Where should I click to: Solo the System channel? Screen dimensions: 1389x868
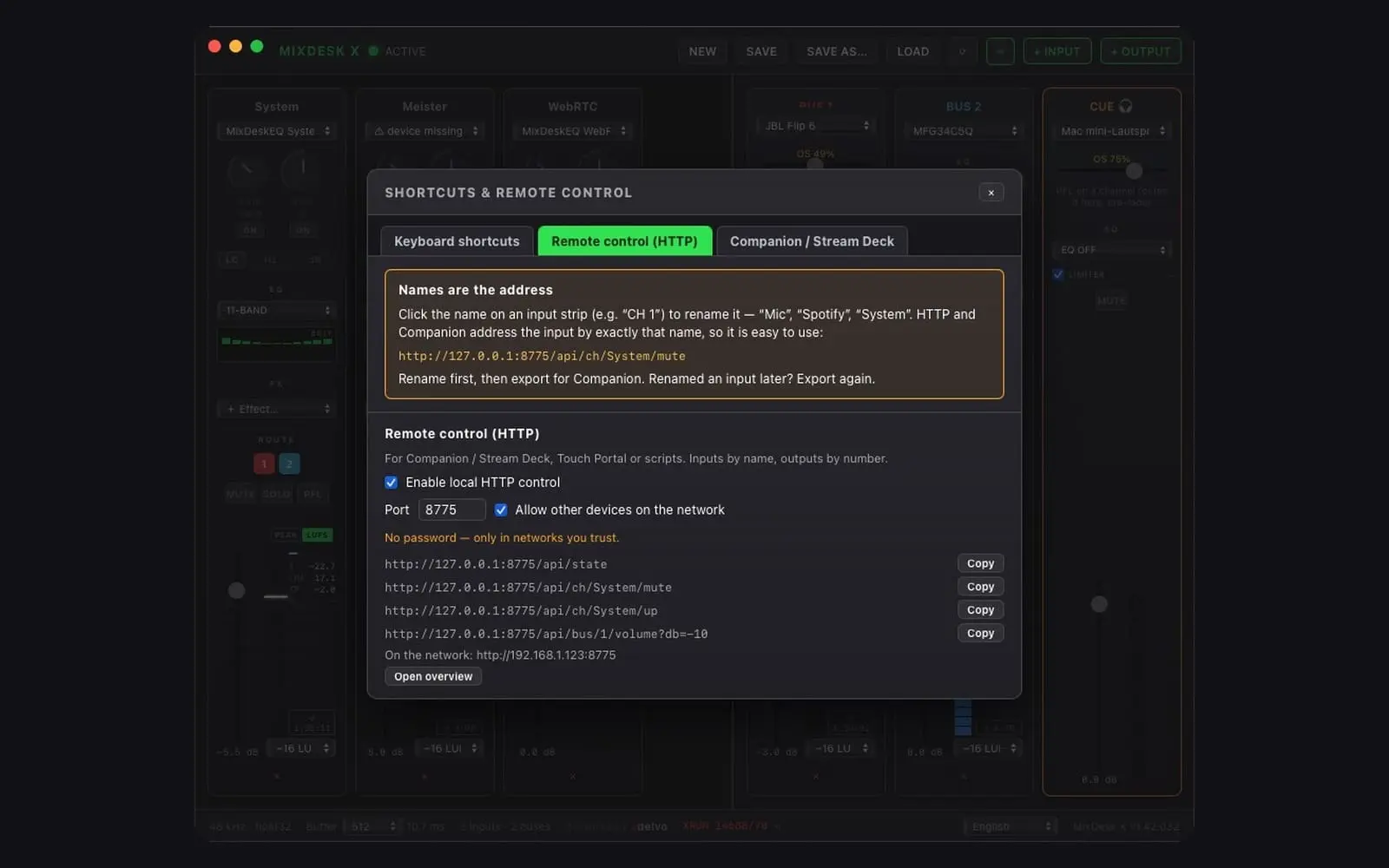coord(276,494)
